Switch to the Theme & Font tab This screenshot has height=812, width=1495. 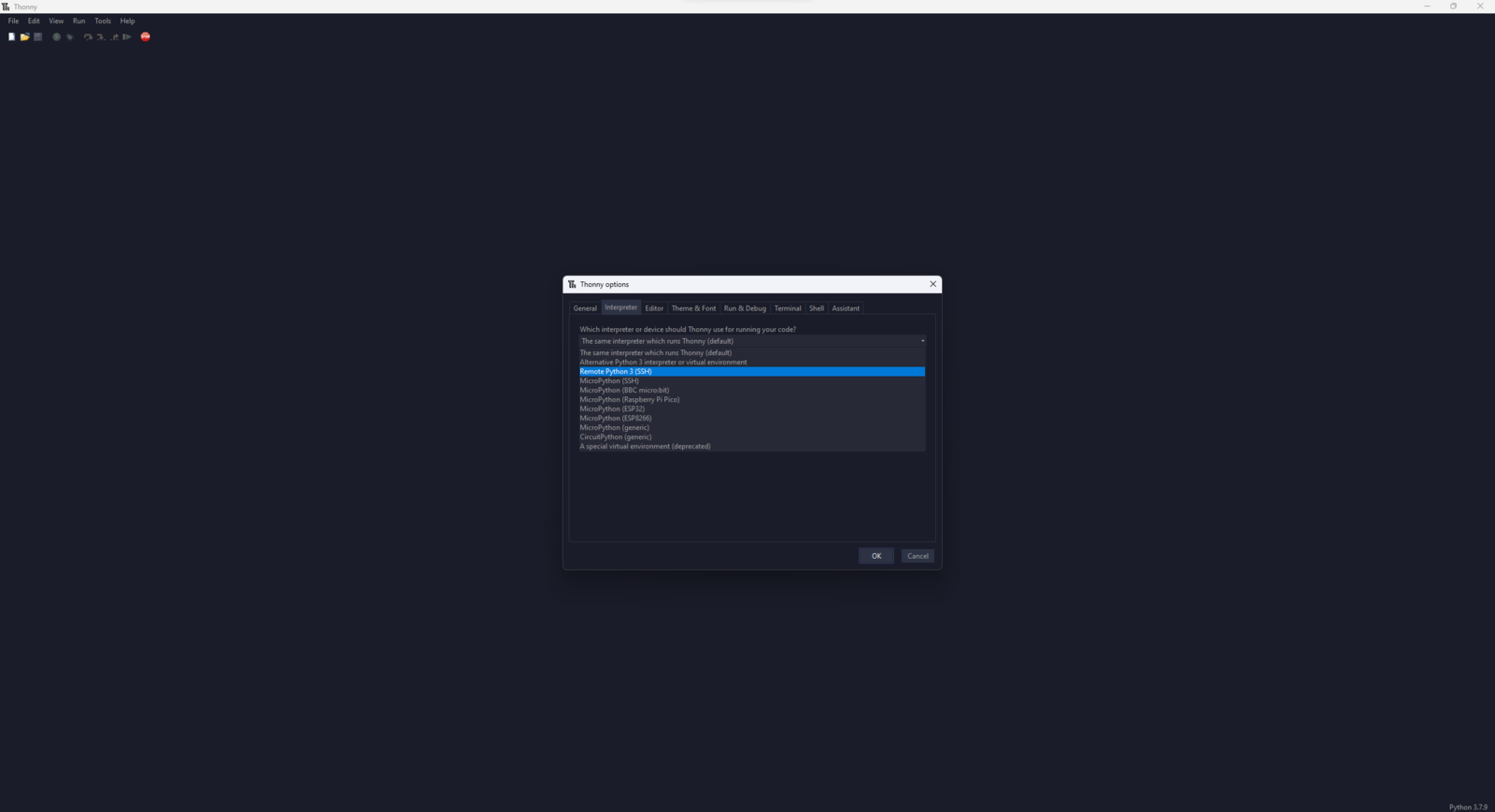[x=694, y=308]
